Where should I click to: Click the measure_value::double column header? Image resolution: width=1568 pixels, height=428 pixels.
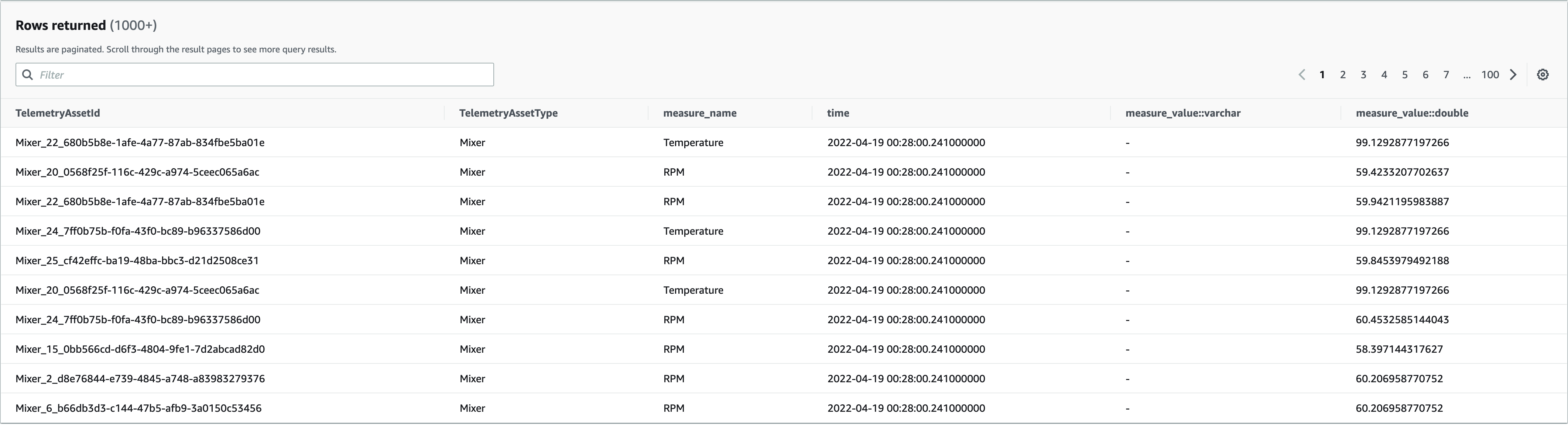tap(1411, 113)
